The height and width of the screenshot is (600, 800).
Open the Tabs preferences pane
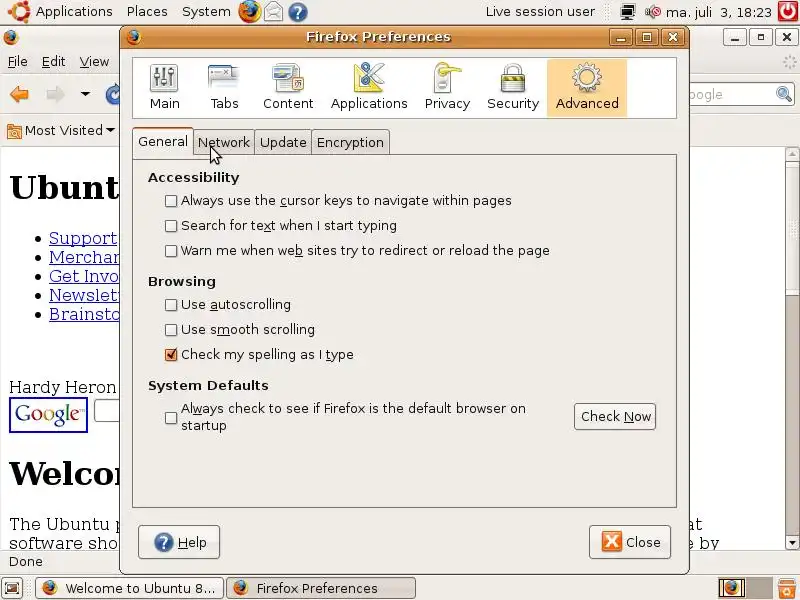(224, 88)
